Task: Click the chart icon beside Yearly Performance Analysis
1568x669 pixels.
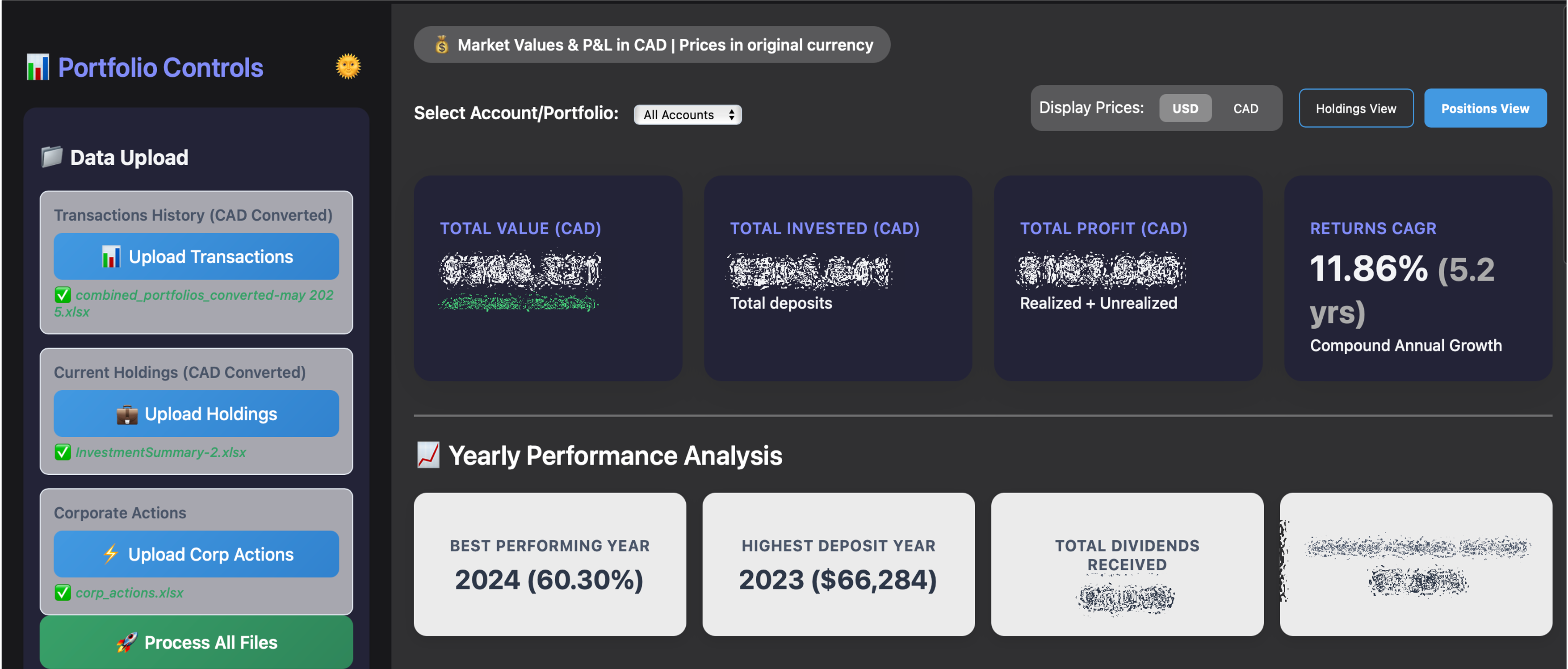Action: click(x=428, y=456)
